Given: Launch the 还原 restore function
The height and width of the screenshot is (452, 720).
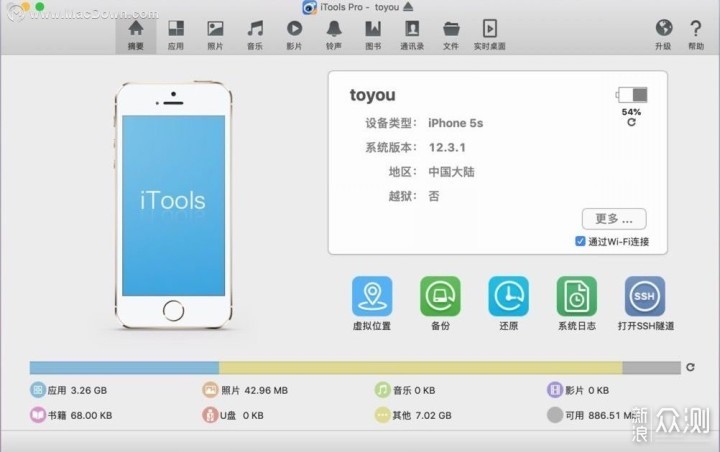Looking at the screenshot, I should pos(508,297).
